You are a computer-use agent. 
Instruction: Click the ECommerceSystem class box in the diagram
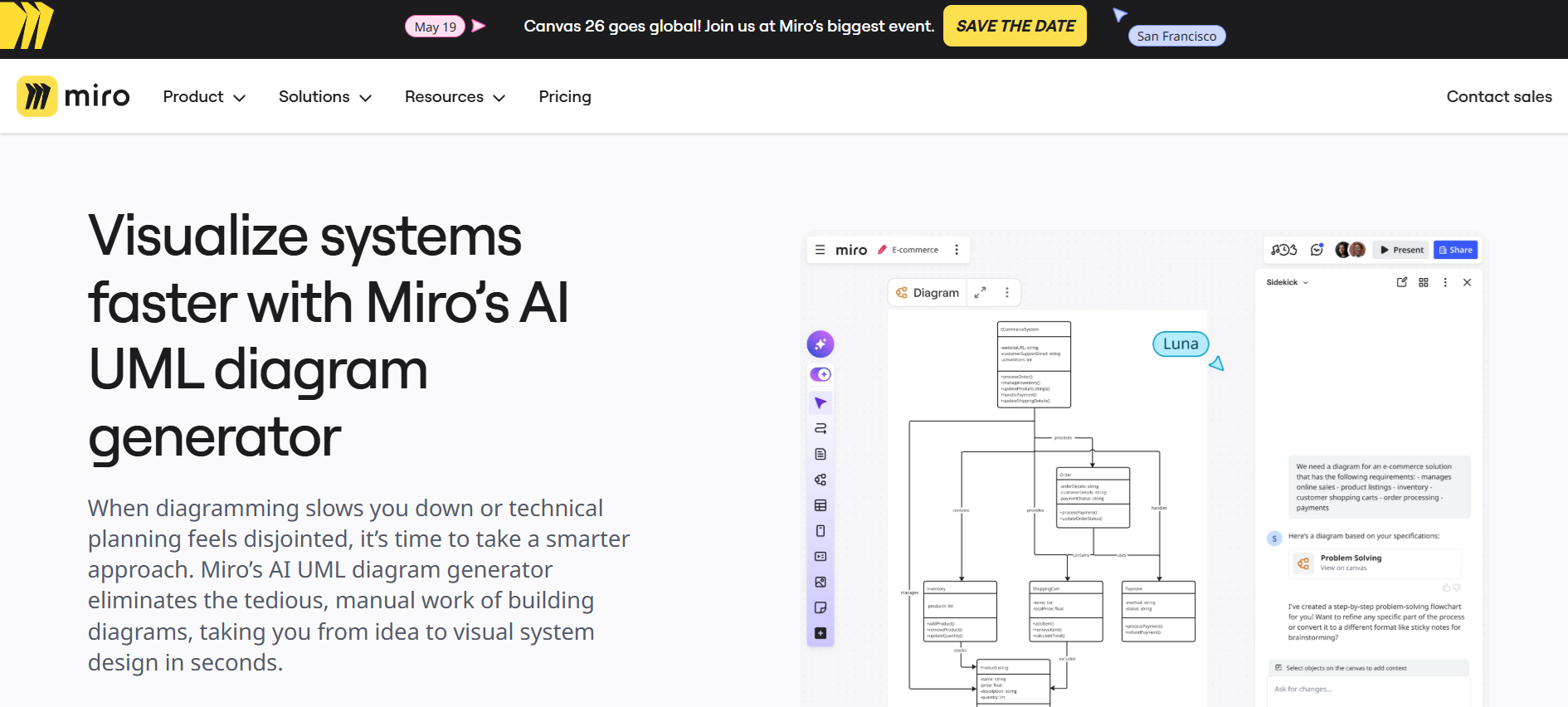pos(1034,364)
